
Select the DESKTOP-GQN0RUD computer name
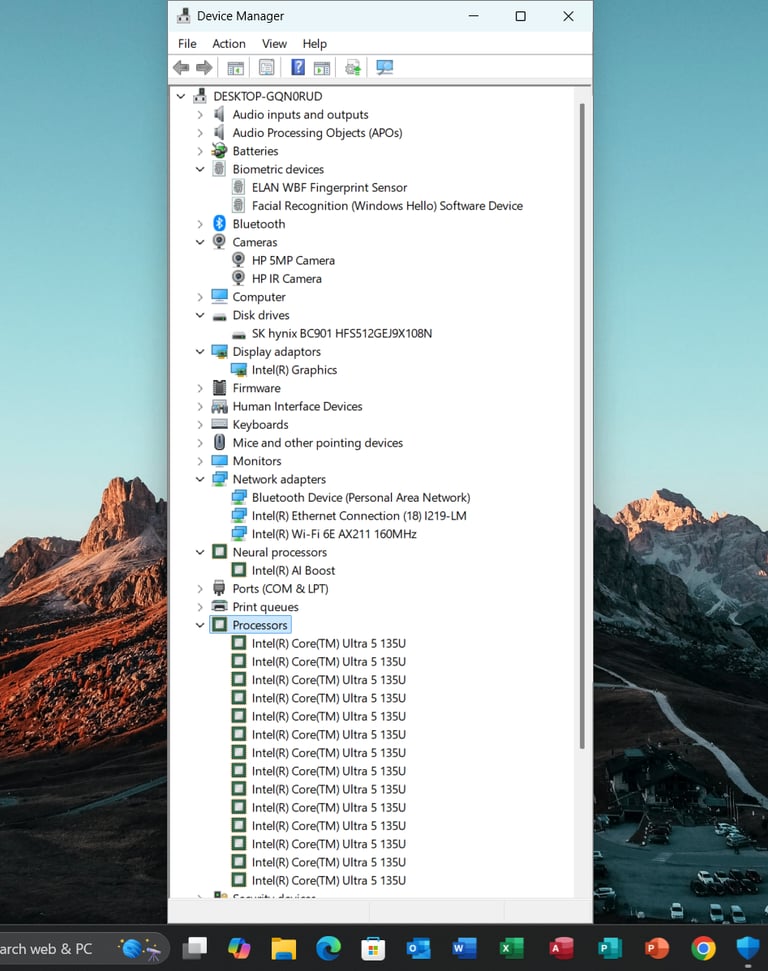268,97
